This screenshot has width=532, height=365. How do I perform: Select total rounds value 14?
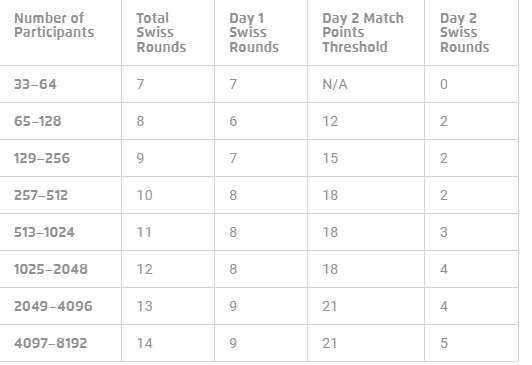coord(145,343)
